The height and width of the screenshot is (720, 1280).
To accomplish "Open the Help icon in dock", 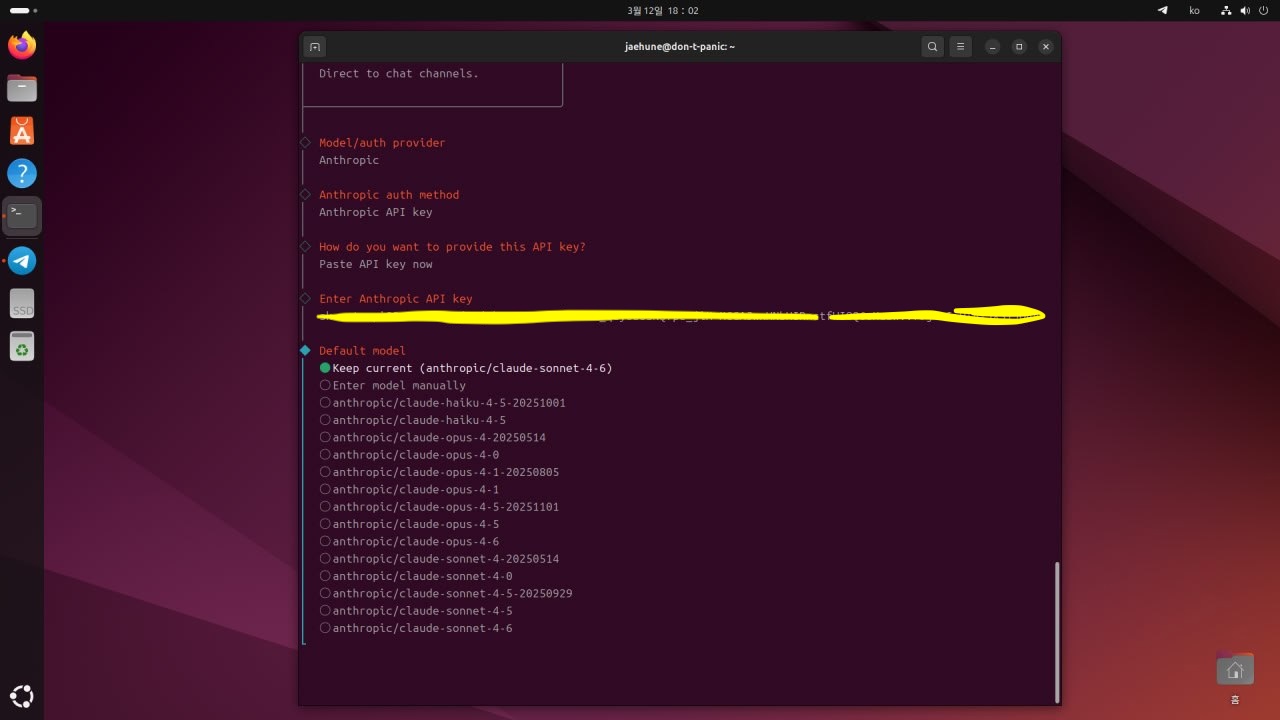I will [22, 174].
